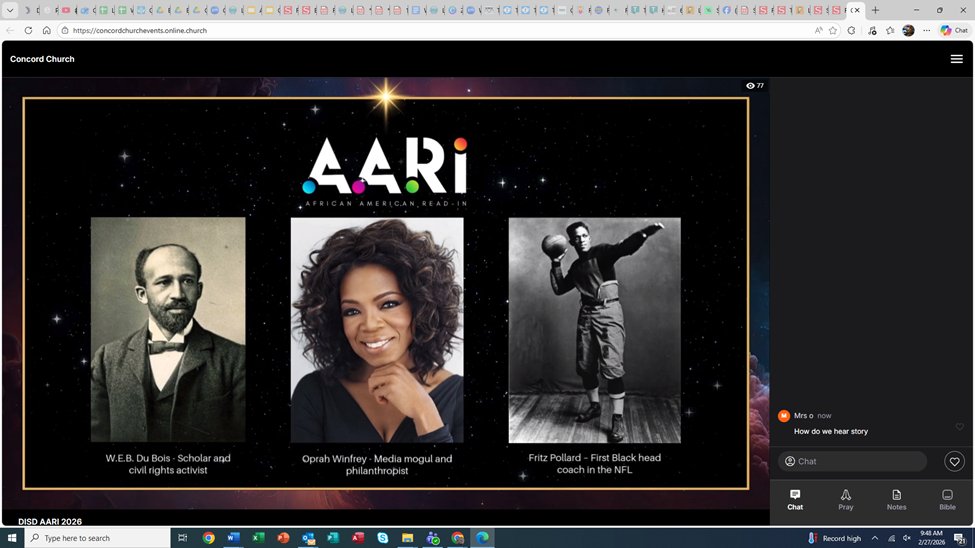Open Publisher from taskbar
The height and width of the screenshot is (548, 975).
click(x=333, y=537)
